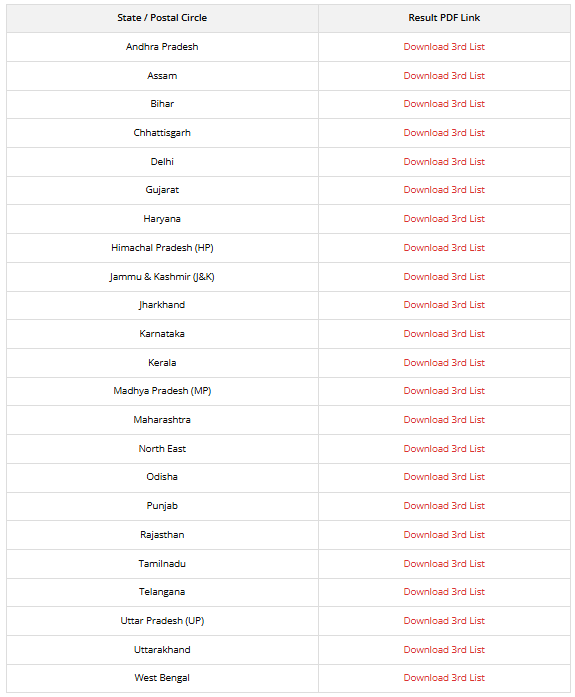Open the Chhattisgarh 3rd list PDF link
The height and width of the screenshot is (697, 575).
click(x=444, y=132)
